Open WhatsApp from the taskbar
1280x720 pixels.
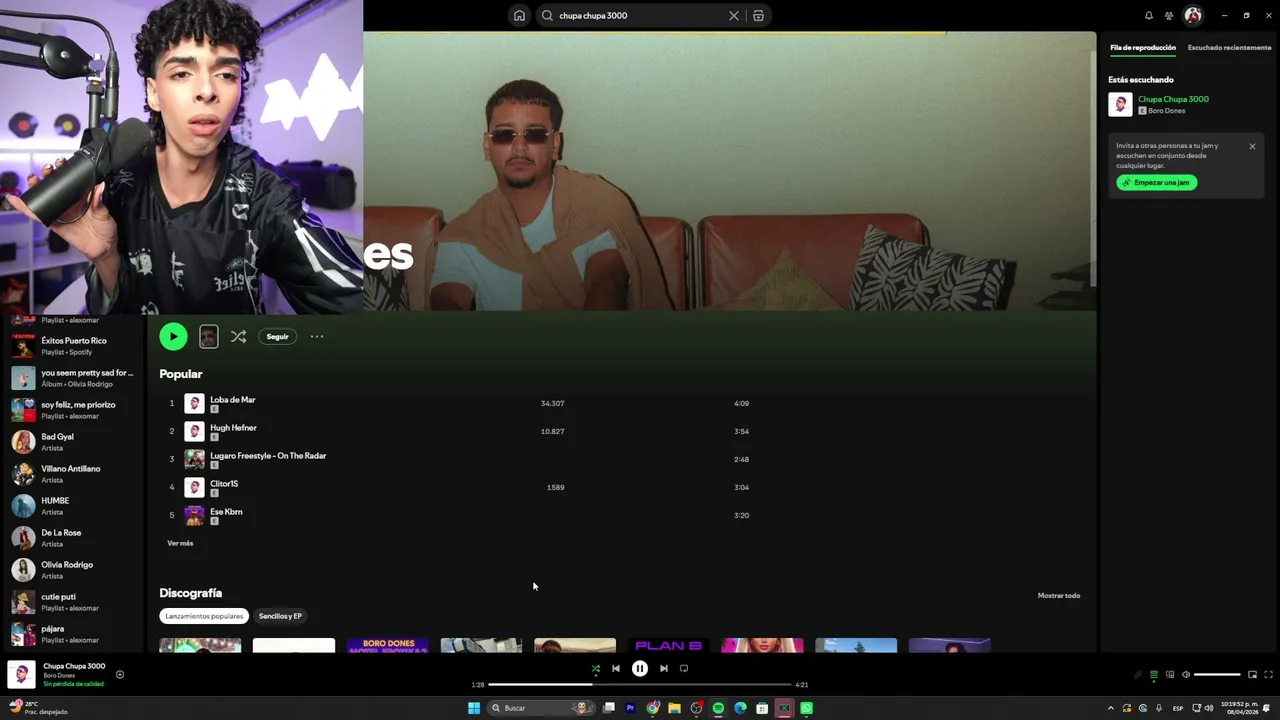[806, 708]
